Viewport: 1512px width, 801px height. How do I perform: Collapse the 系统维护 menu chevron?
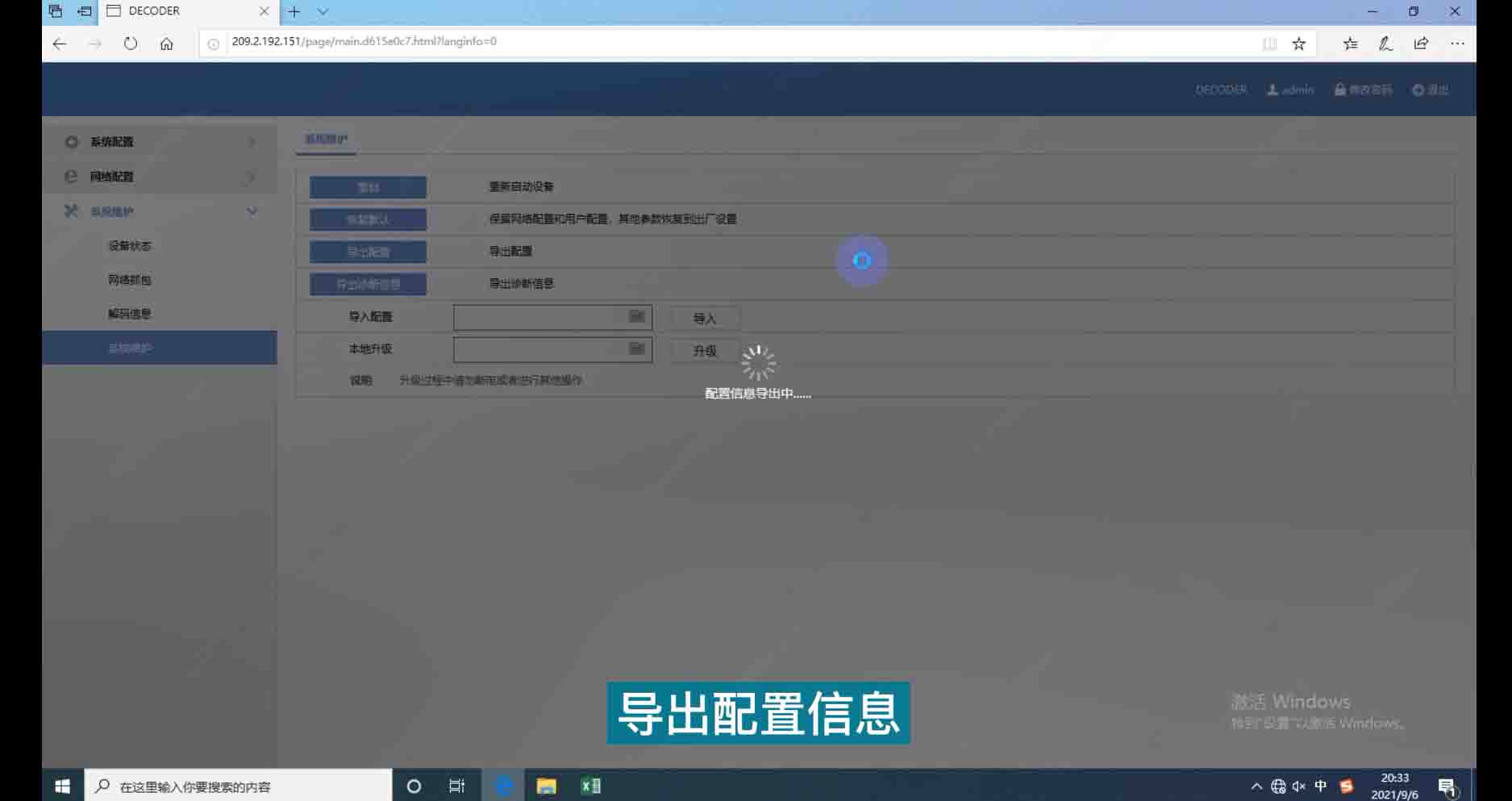point(252,211)
